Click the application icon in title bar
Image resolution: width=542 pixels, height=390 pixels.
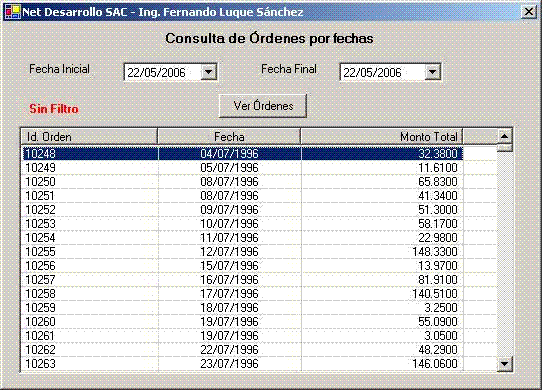click(x=12, y=12)
